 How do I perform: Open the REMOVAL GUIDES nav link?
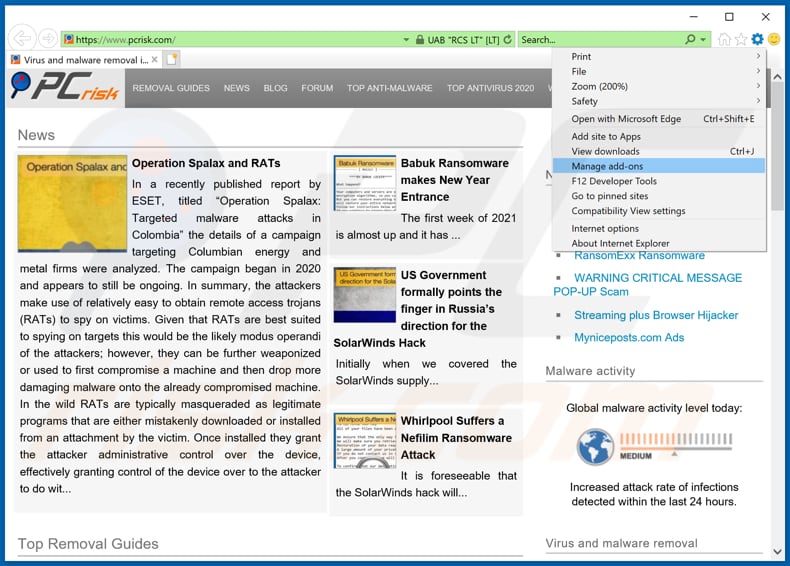(x=171, y=88)
